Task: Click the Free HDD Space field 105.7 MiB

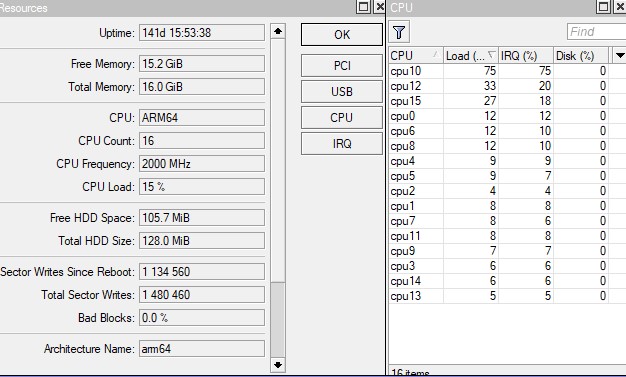Action: (x=202, y=218)
